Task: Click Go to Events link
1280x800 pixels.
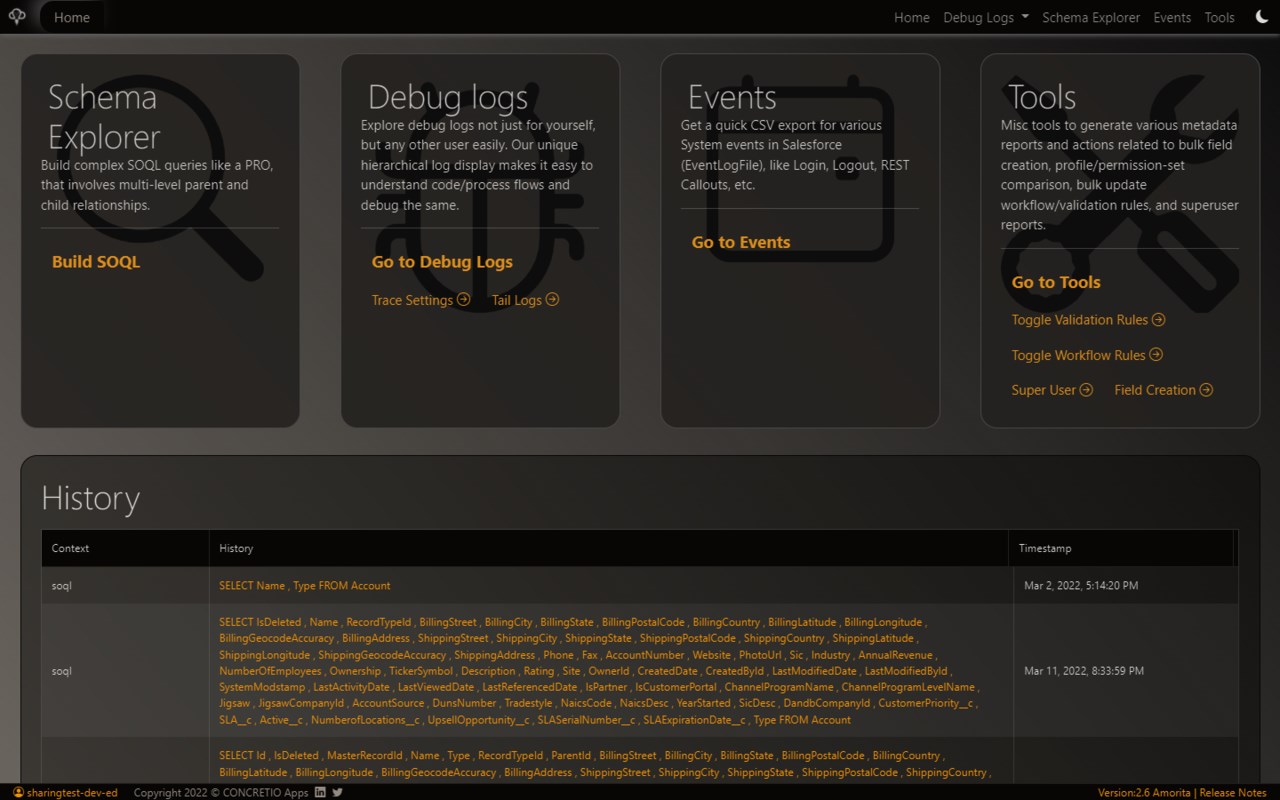Action: pos(741,242)
